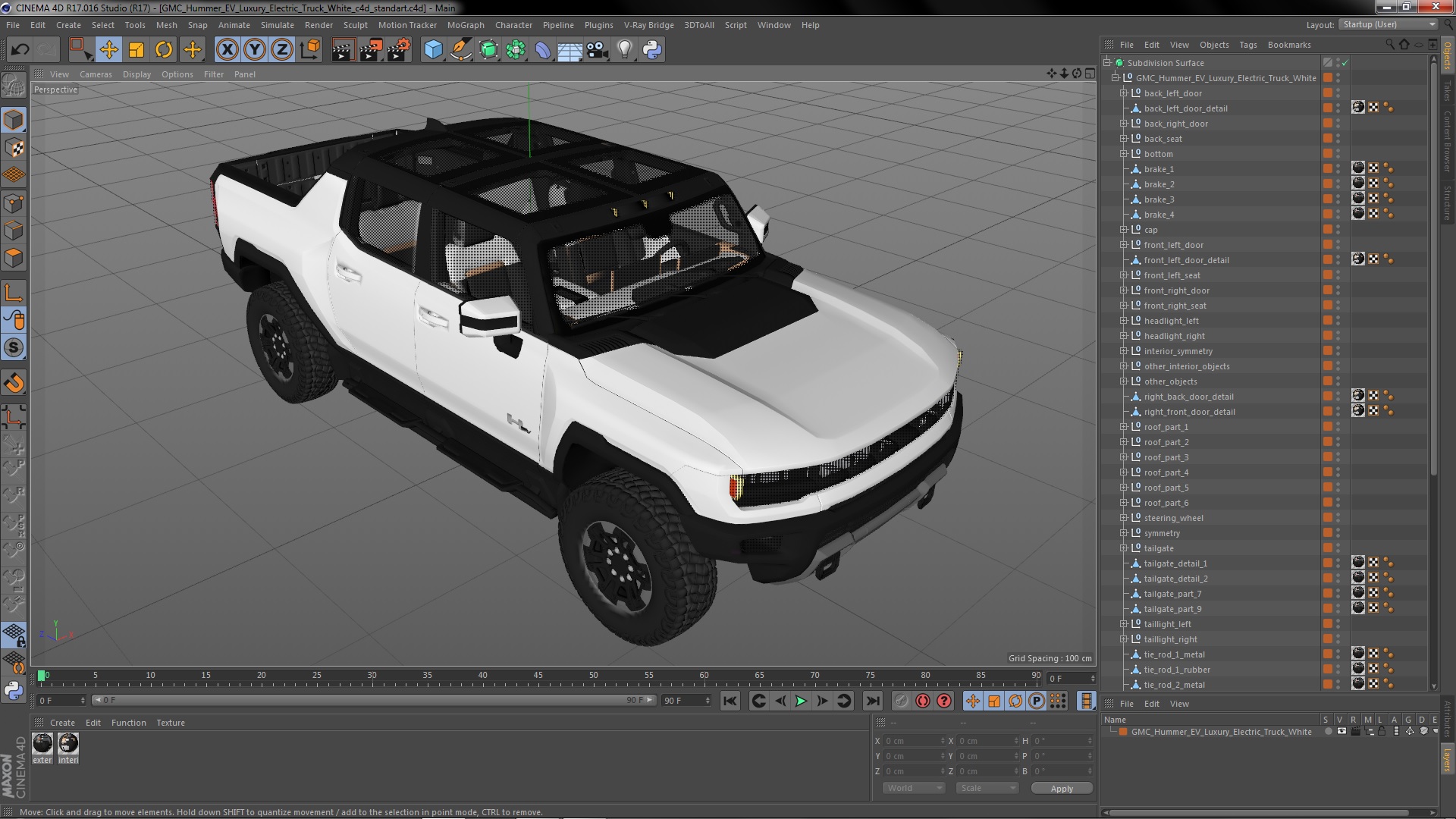Toggle X axis lock
Screen dimensions: 1456x819
227,50
